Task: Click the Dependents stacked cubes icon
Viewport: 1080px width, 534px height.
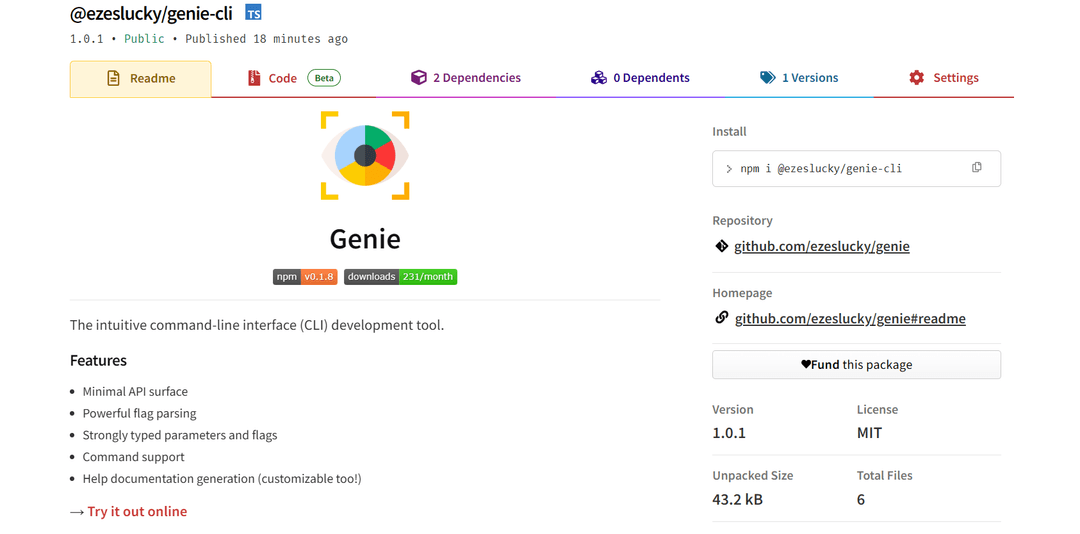Action: [x=599, y=78]
